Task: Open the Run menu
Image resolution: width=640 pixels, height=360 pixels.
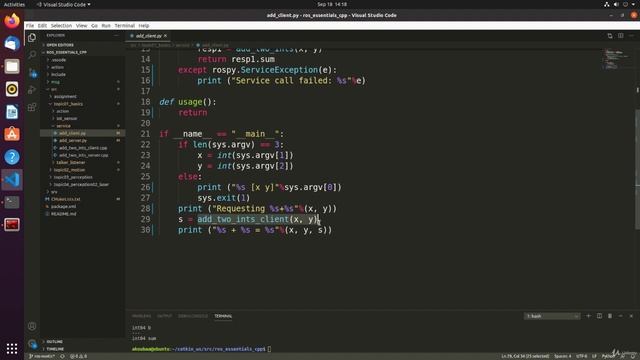Action: click(106, 25)
